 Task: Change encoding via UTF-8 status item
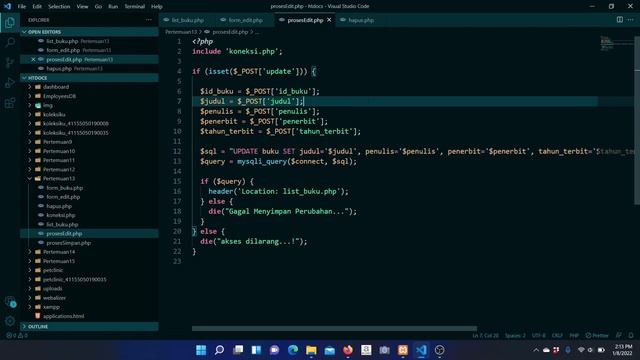tap(539, 336)
